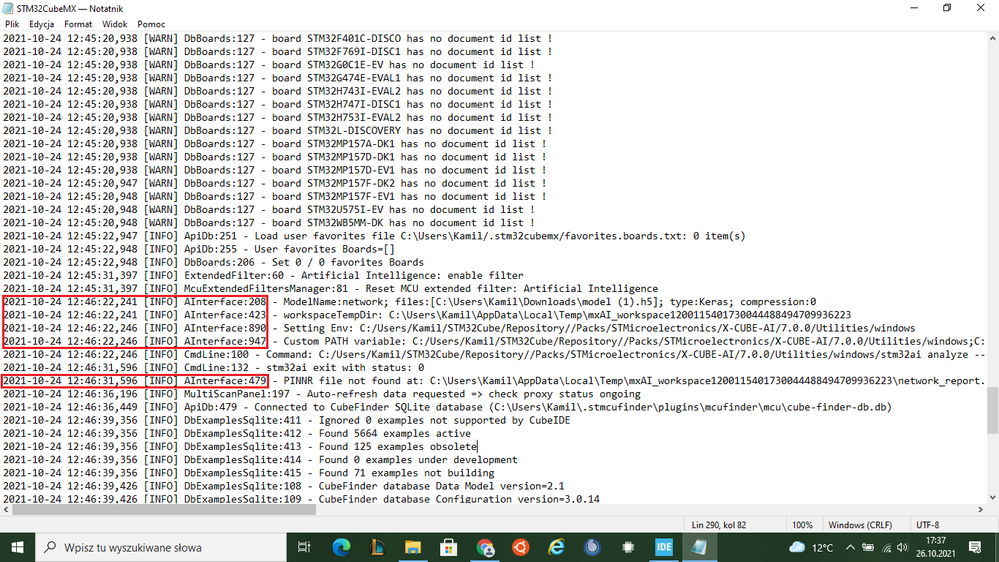Click the 'DbBoards:206' favorites Boards line
This screenshot has height=562, width=999.
click(213, 263)
